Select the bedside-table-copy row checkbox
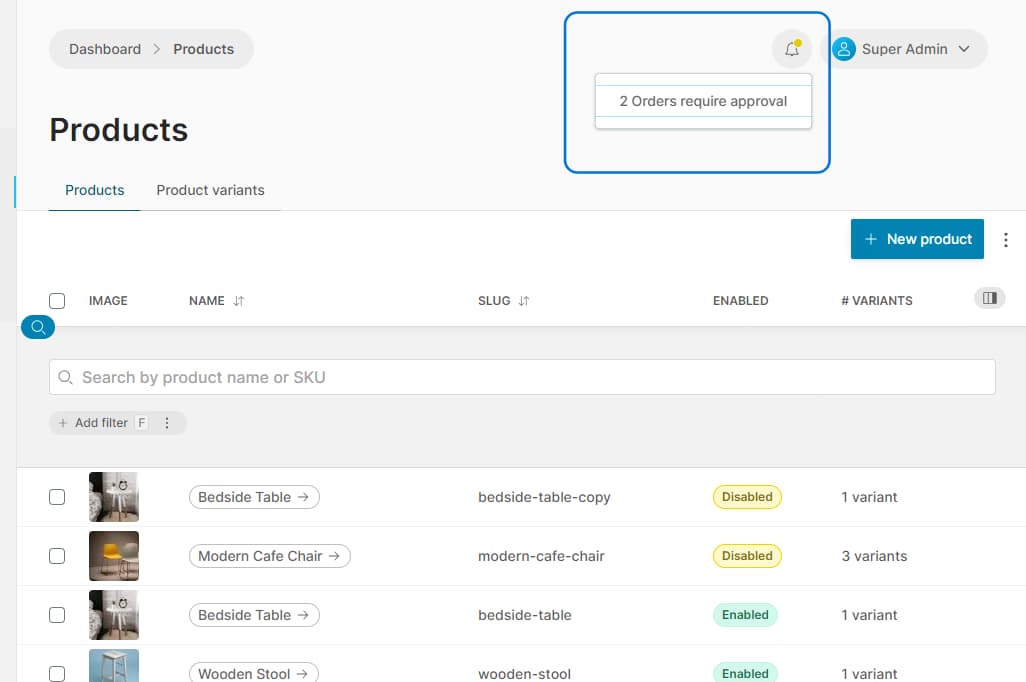 (x=57, y=497)
